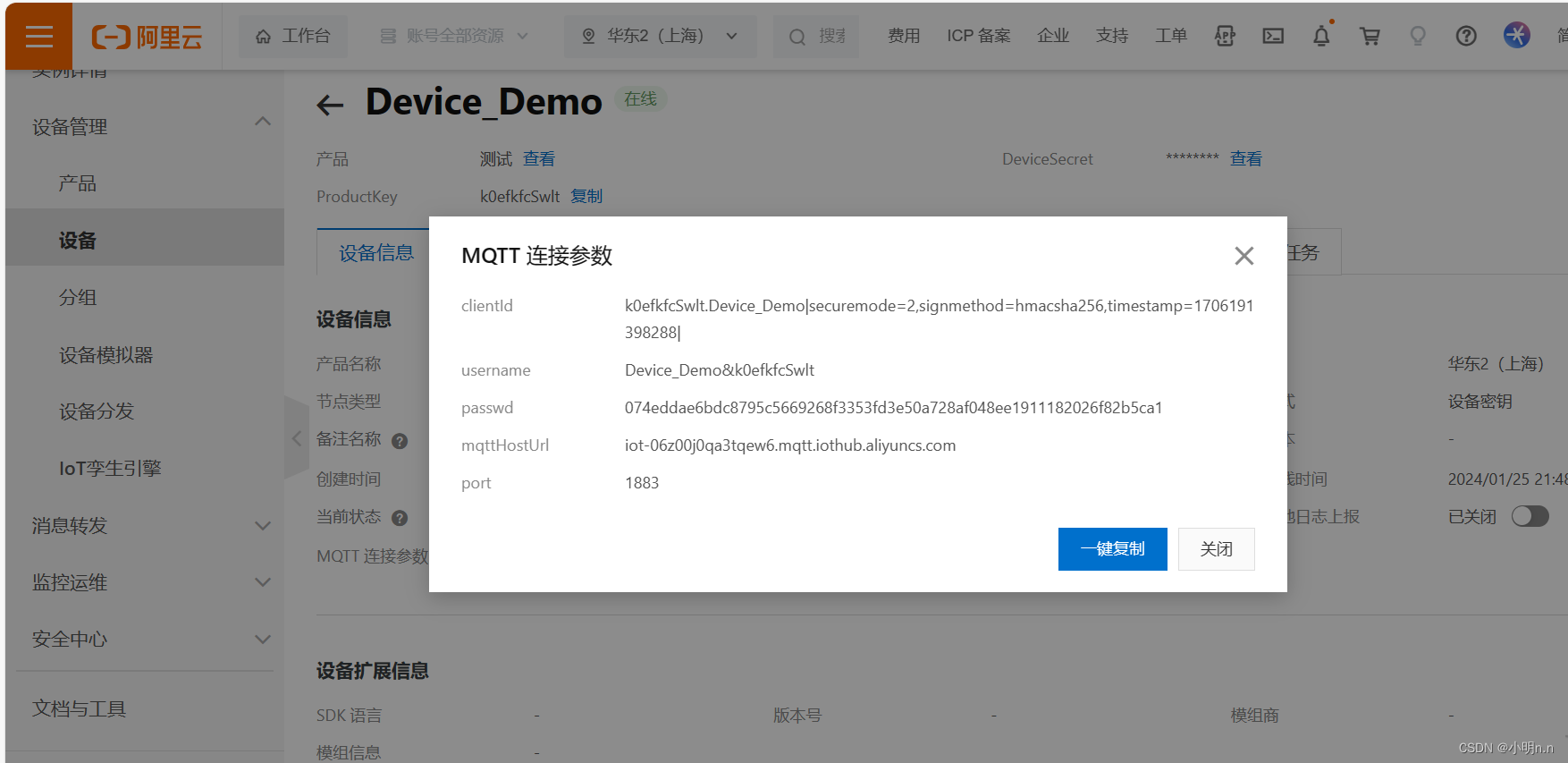The image size is (1568, 763).
Task: Open the 支持 support menu
Action: point(1112,36)
